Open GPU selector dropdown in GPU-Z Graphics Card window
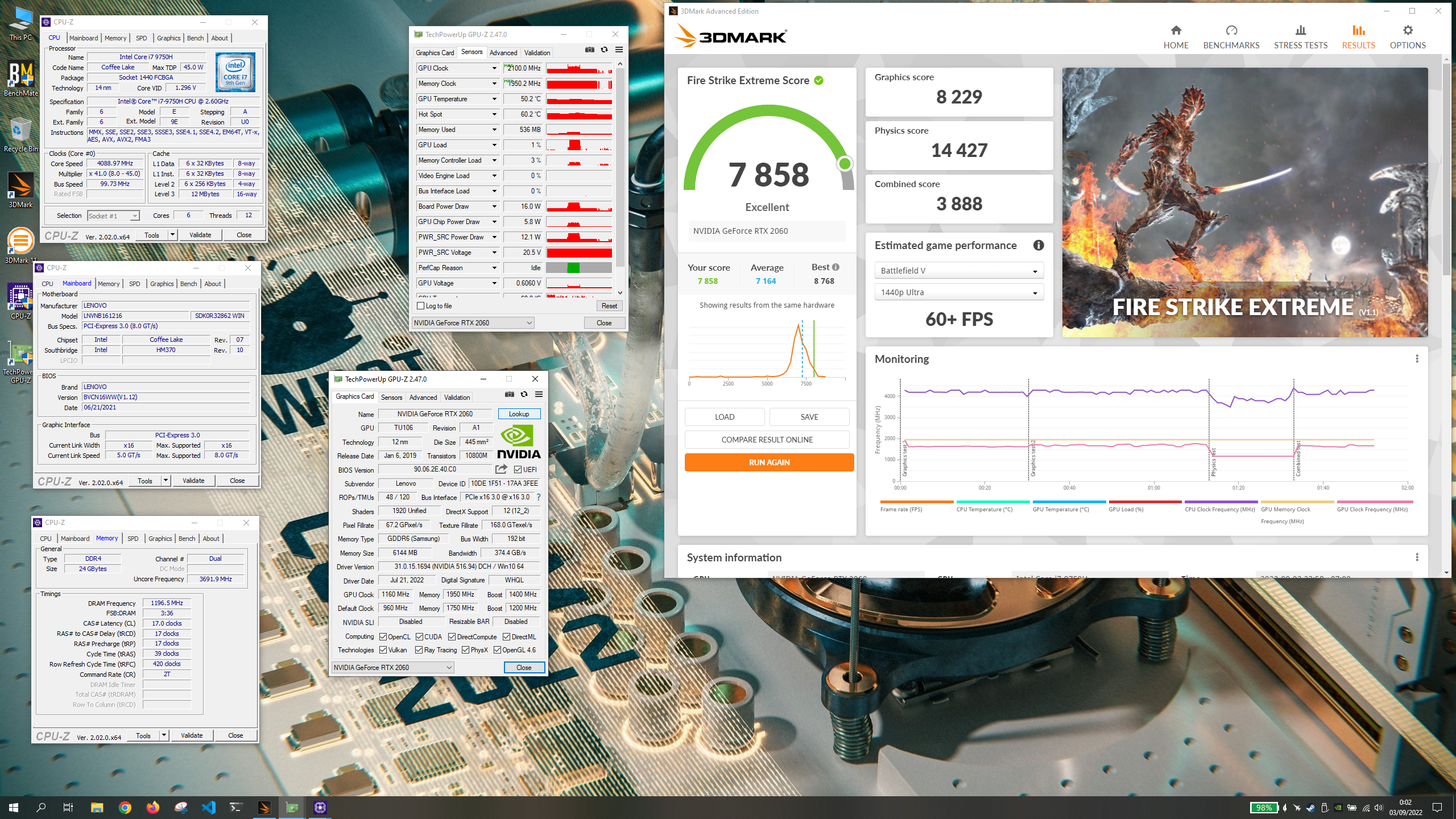 pos(392,668)
